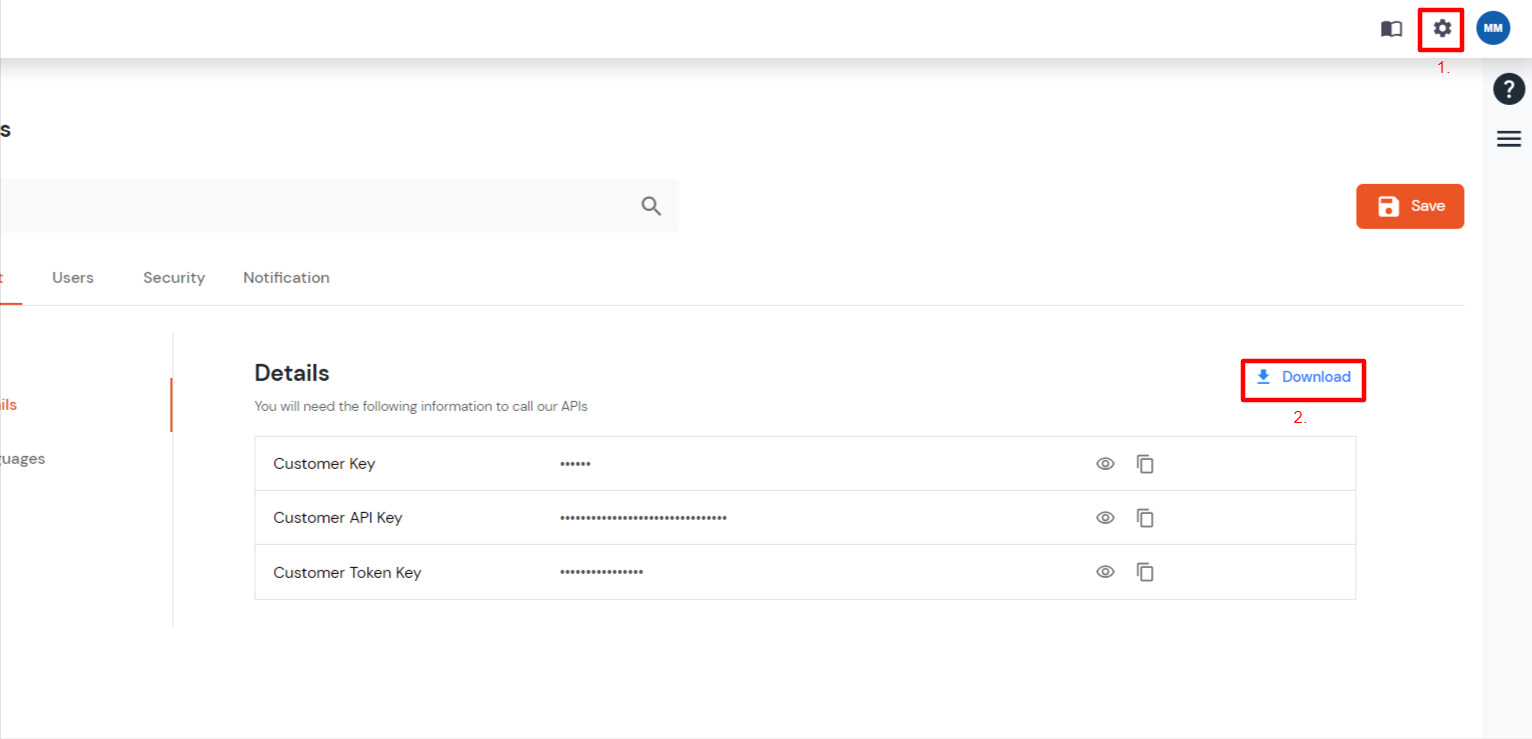Click the masked Customer Token Key dots

click(x=601, y=572)
